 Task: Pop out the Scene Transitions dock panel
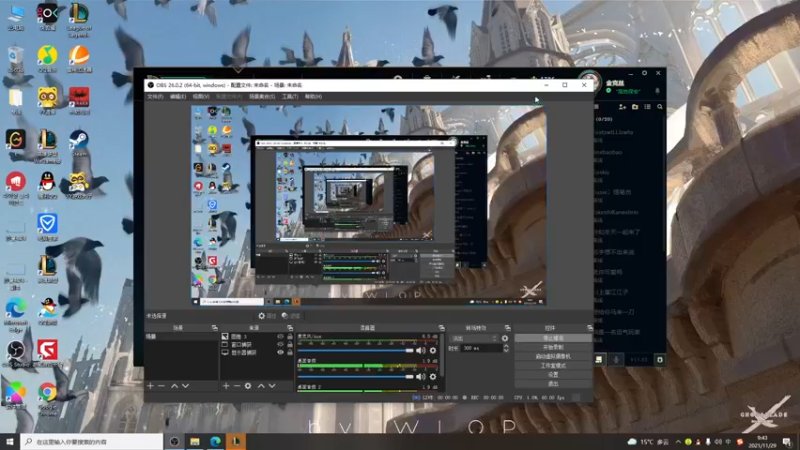[508, 328]
